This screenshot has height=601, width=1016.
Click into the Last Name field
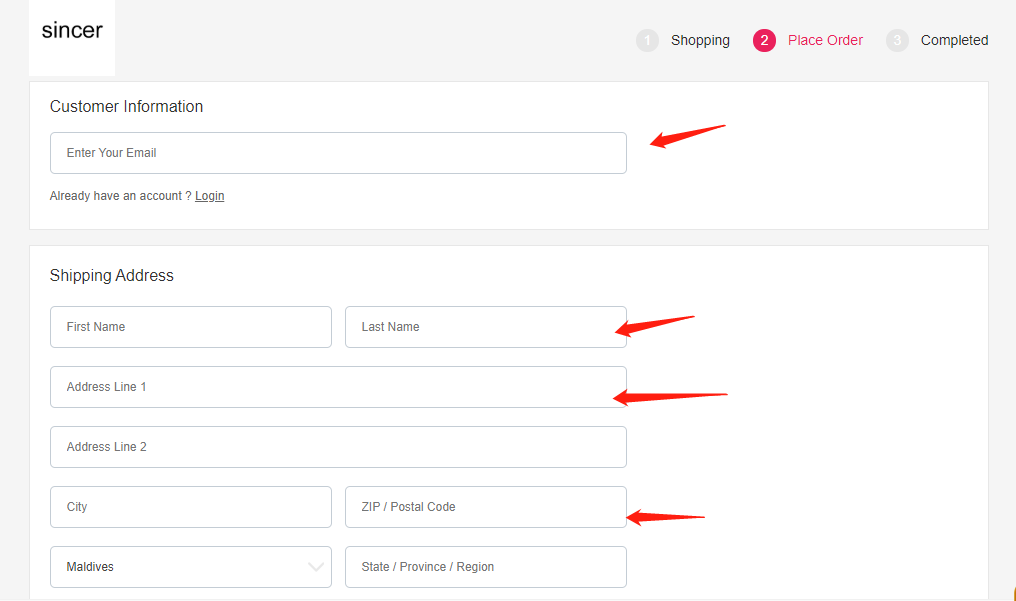485,327
